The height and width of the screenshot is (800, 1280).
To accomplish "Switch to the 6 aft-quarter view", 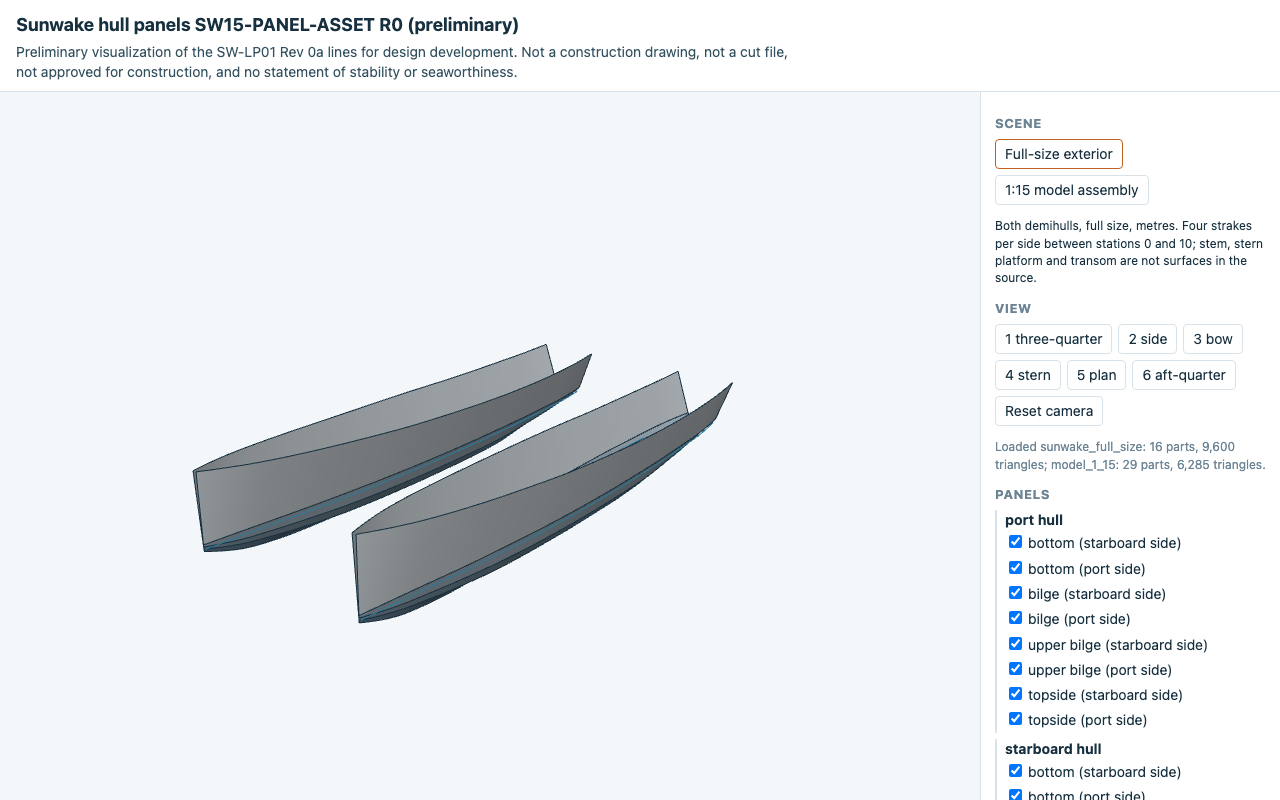I will click(1184, 375).
